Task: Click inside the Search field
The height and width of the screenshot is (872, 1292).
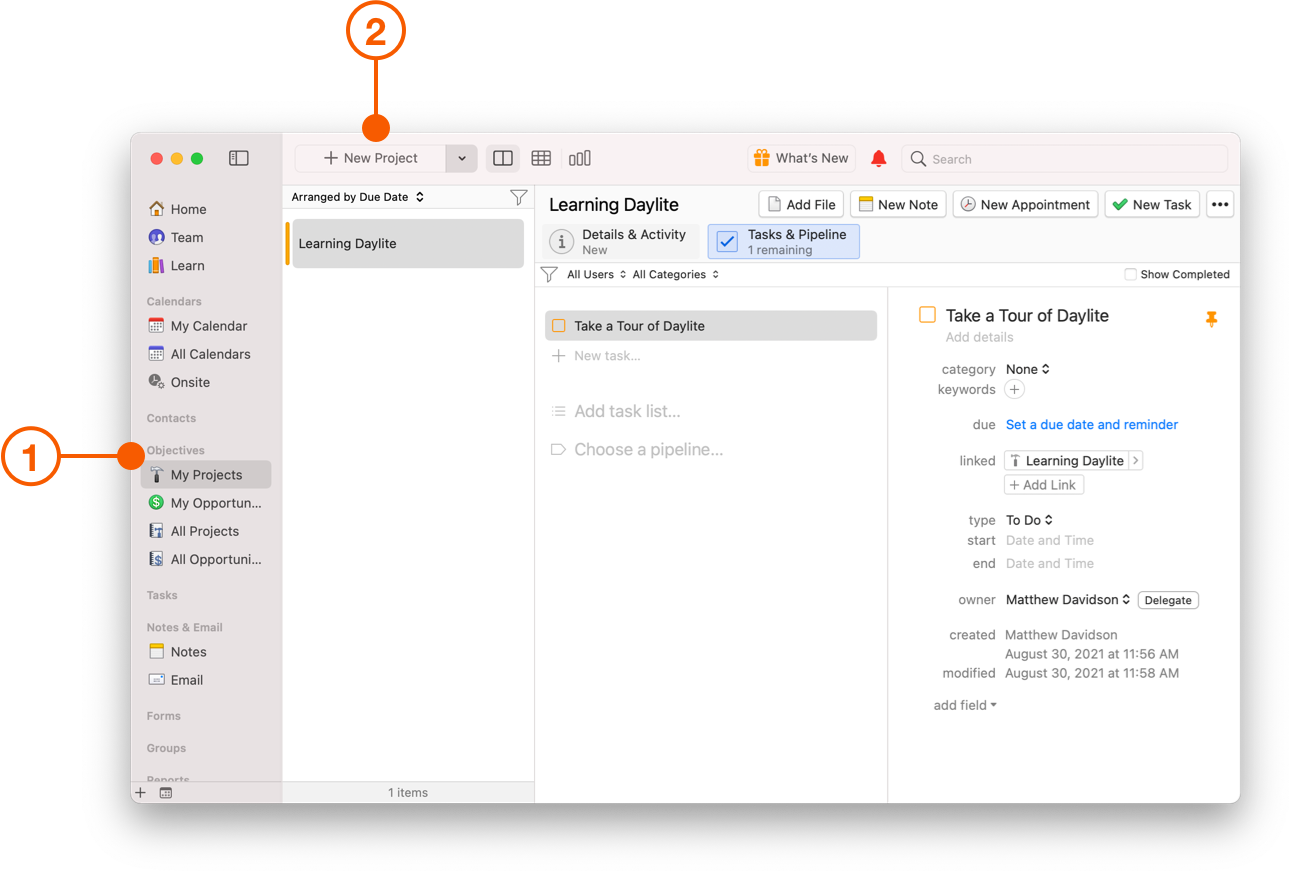Action: (1065, 158)
